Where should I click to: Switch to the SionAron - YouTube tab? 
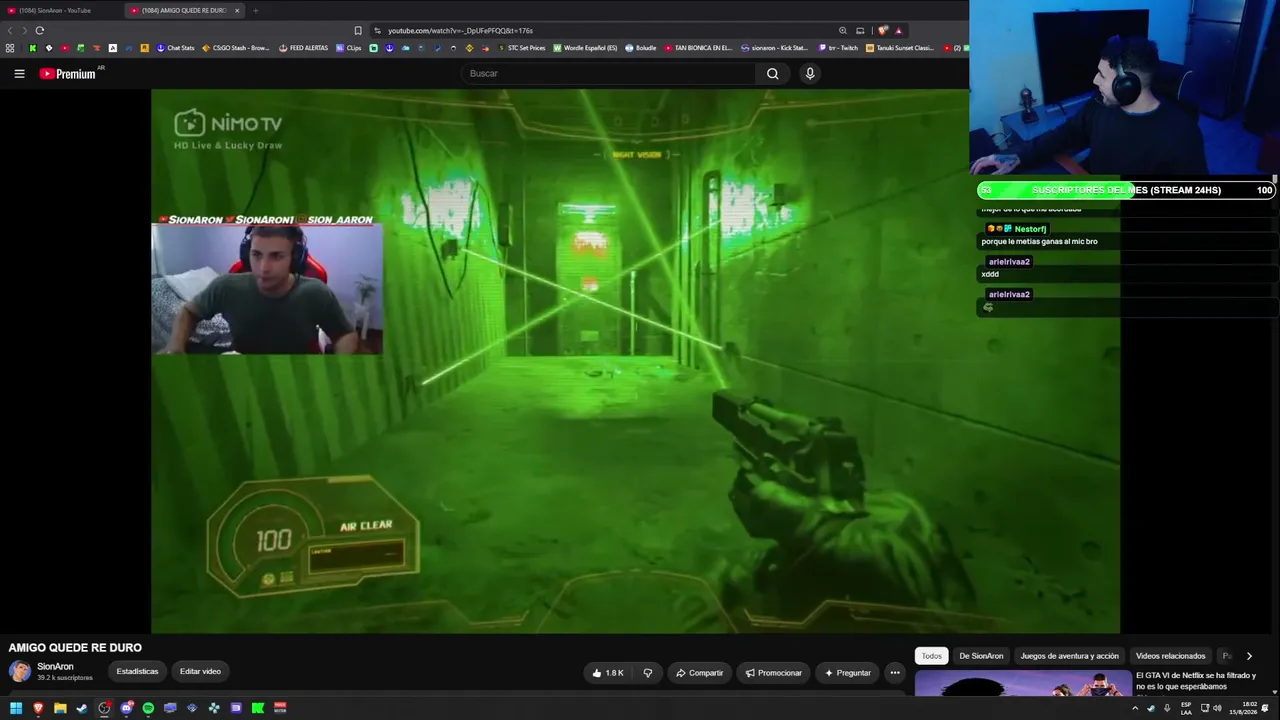[60, 10]
